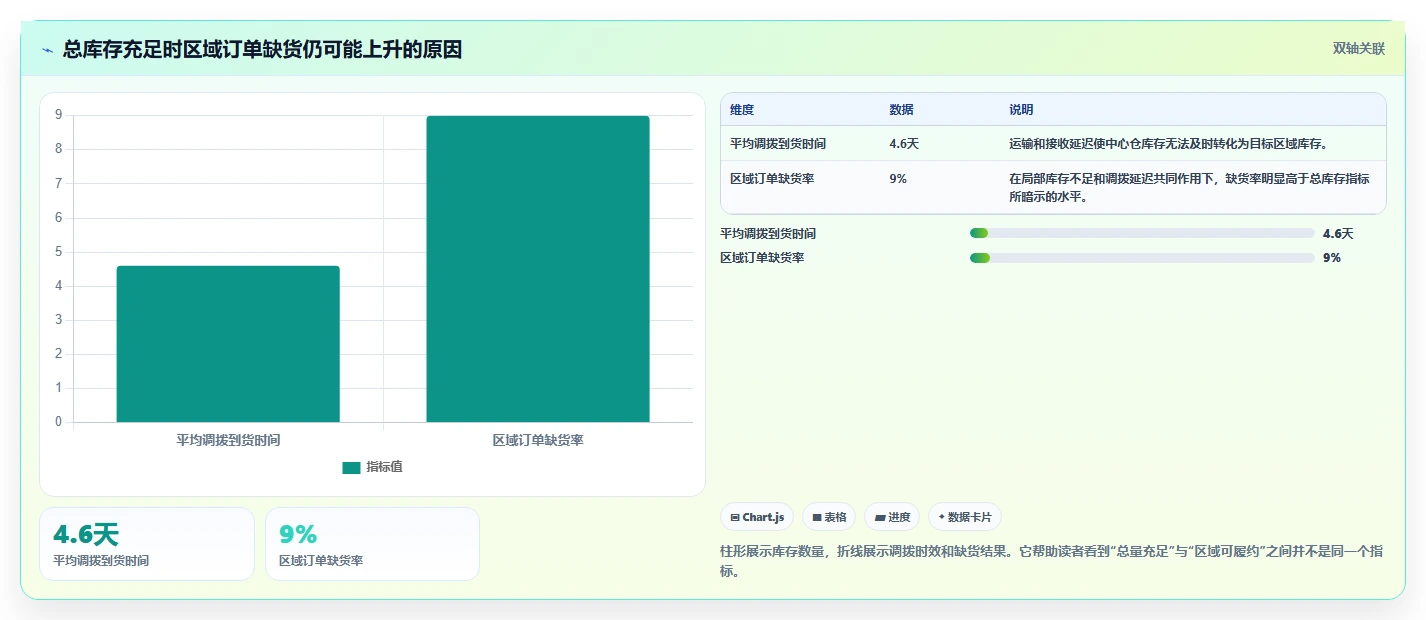Click the 区域订单缺货率 bar in the chart
Screen dimensions: 1426x620
[x=538, y=269]
